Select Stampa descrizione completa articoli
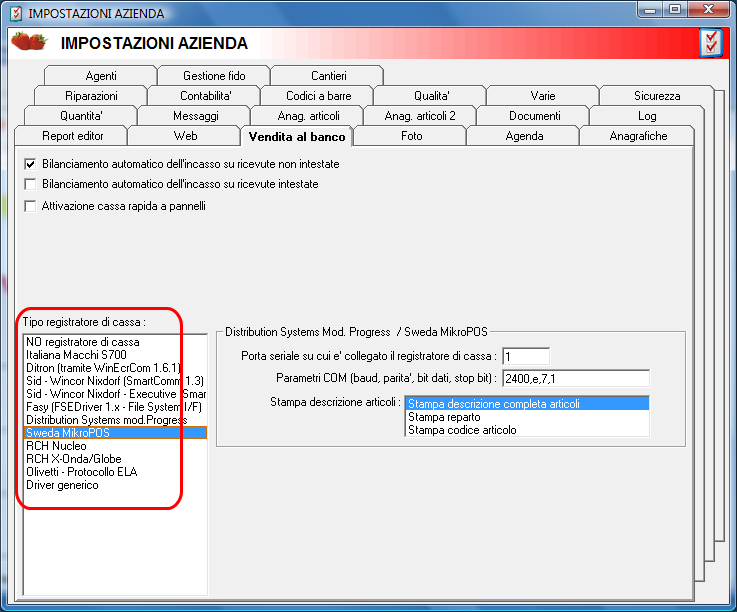737x612 pixels. click(527, 404)
